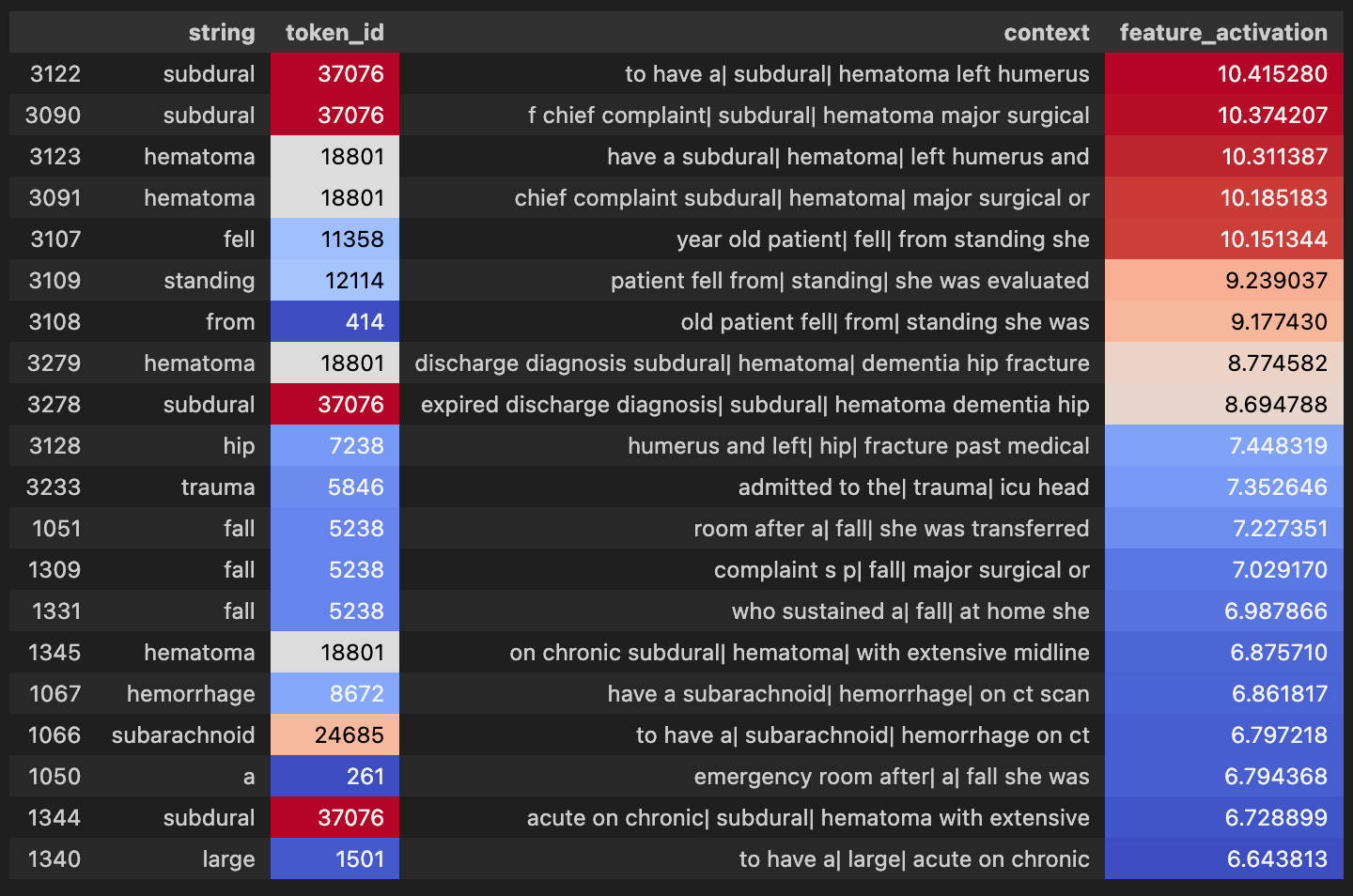Select the string cell reading hemorrhage
The height and width of the screenshot is (896, 1353).
tap(191, 694)
